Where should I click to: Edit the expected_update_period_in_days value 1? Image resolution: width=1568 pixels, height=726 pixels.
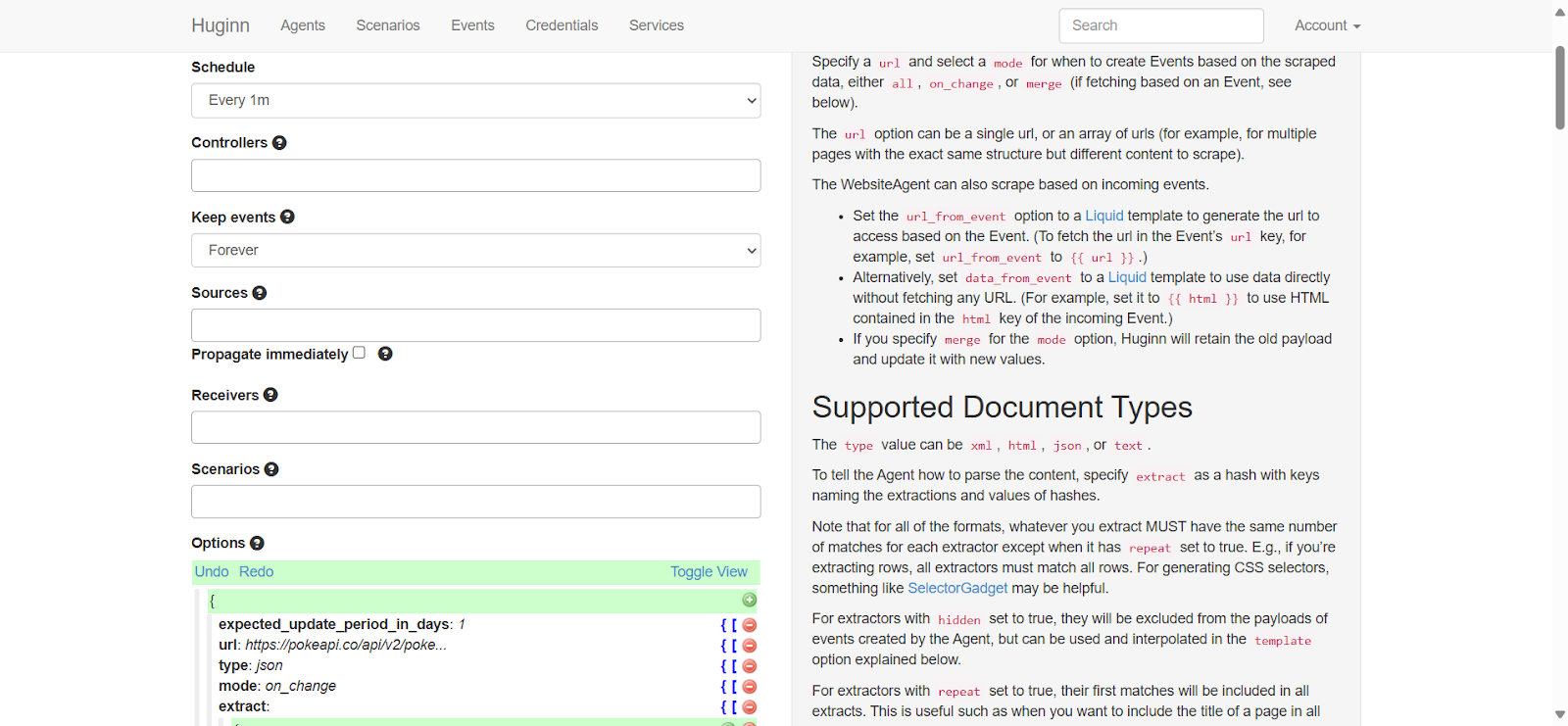click(x=462, y=624)
